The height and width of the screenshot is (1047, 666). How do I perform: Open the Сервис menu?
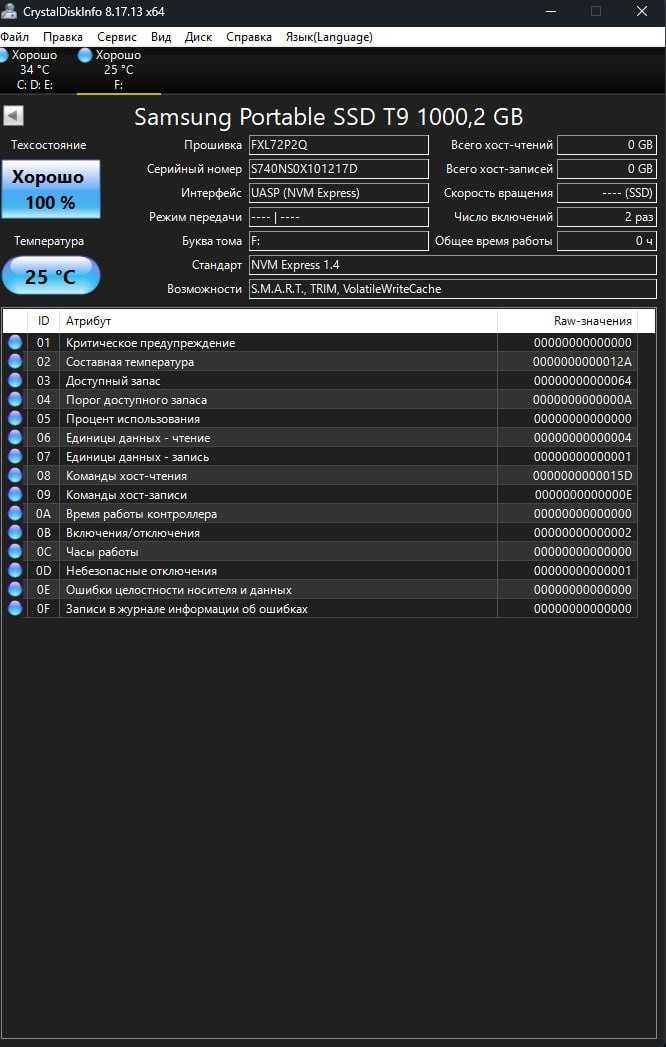click(x=117, y=37)
